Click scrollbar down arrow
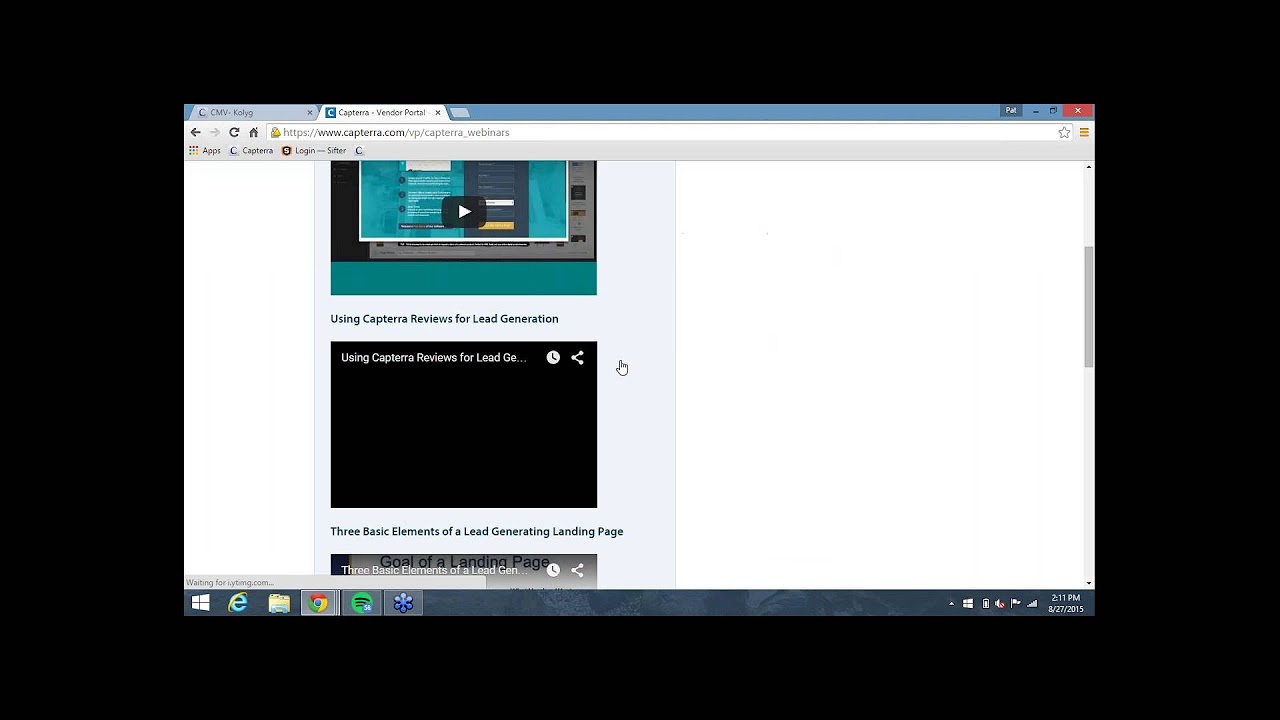Viewport: 1280px width, 720px height. tap(1089, 582)
